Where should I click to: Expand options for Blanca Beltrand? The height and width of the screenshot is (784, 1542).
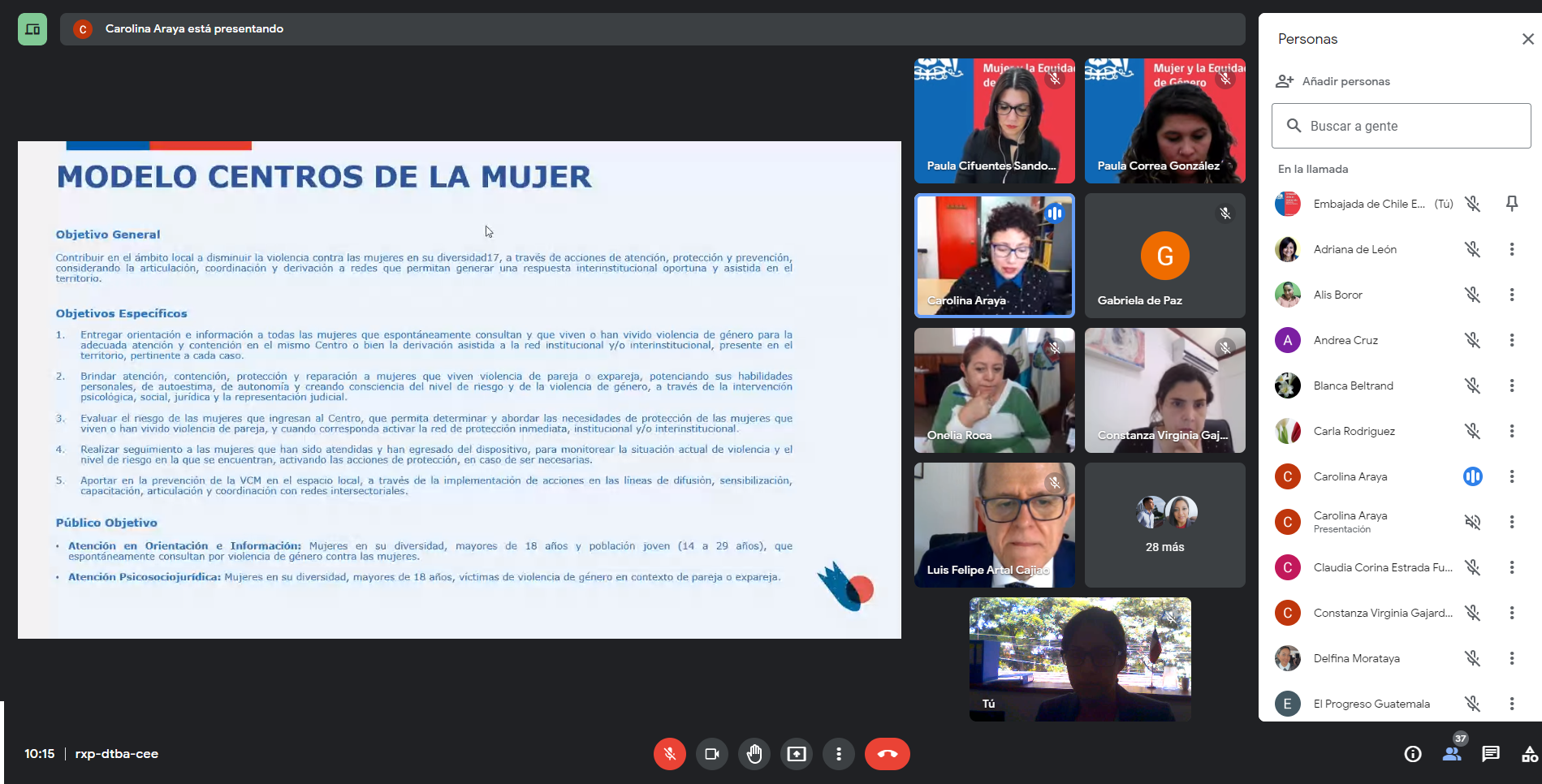click(x=1512, y=386)
